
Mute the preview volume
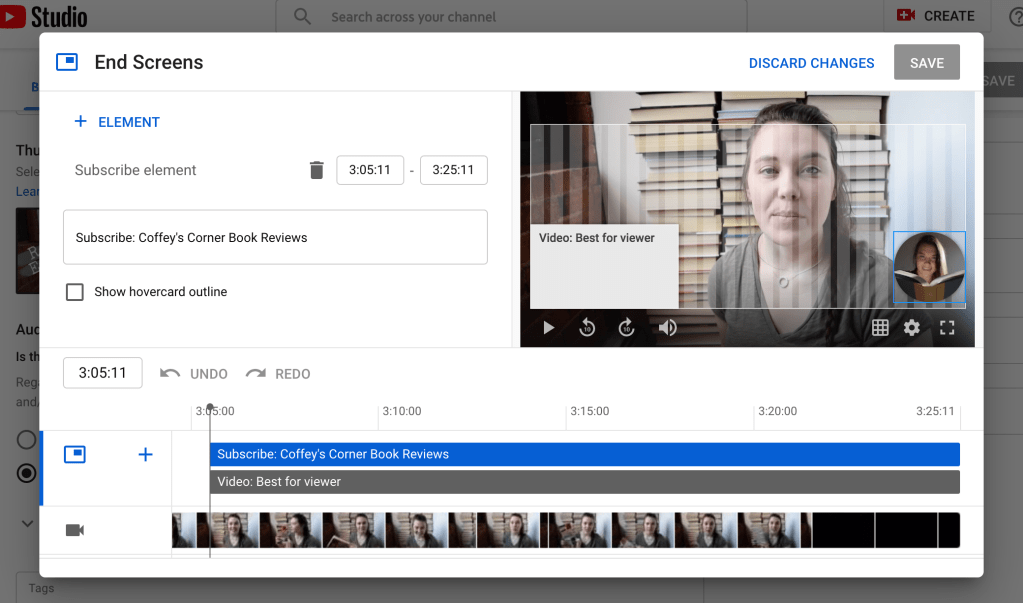coord(668,327)
